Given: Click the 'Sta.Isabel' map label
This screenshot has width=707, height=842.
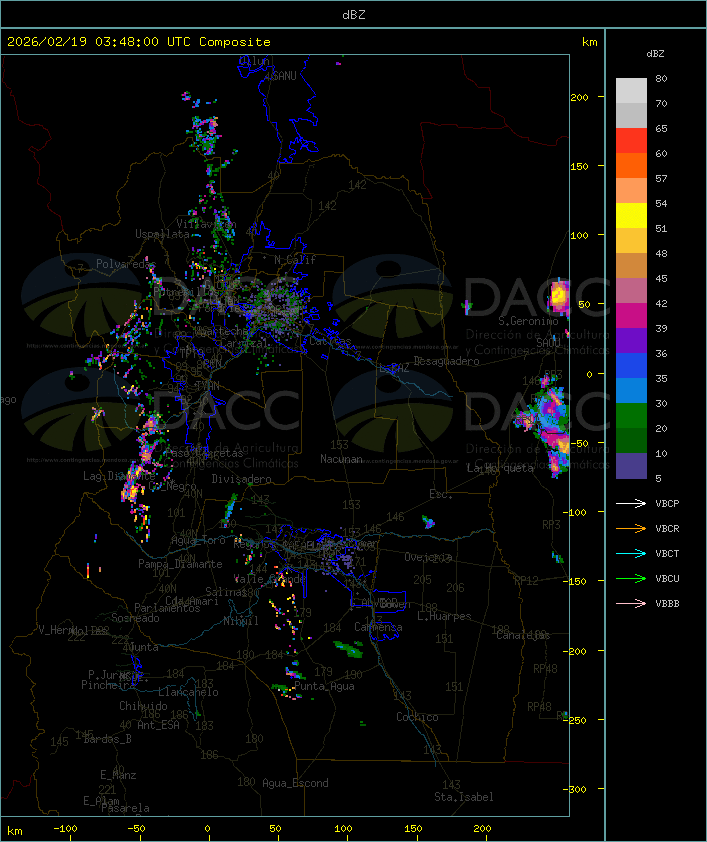Looking at the screenshot, I should (464, 797).
